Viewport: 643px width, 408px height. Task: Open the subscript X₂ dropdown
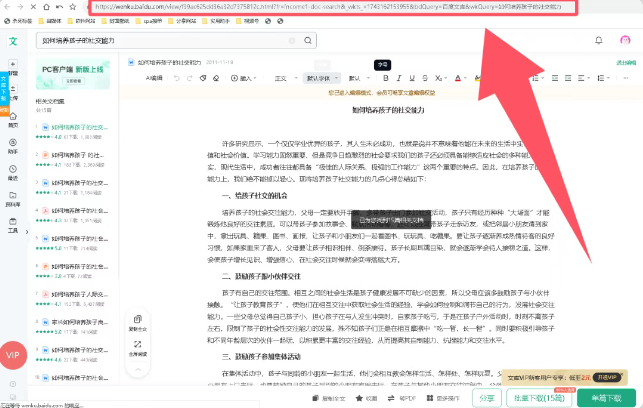(x=441, y=78)
